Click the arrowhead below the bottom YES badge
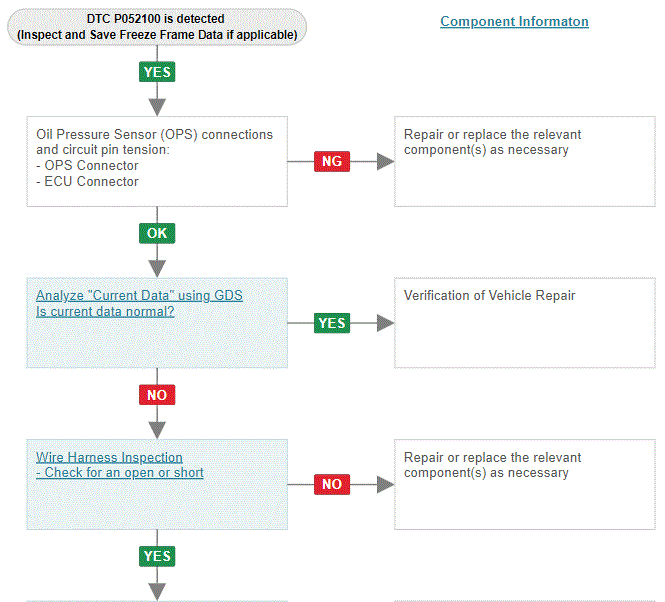Image resolution: width=665 pixels, height=602 pixels. [157, 592]
